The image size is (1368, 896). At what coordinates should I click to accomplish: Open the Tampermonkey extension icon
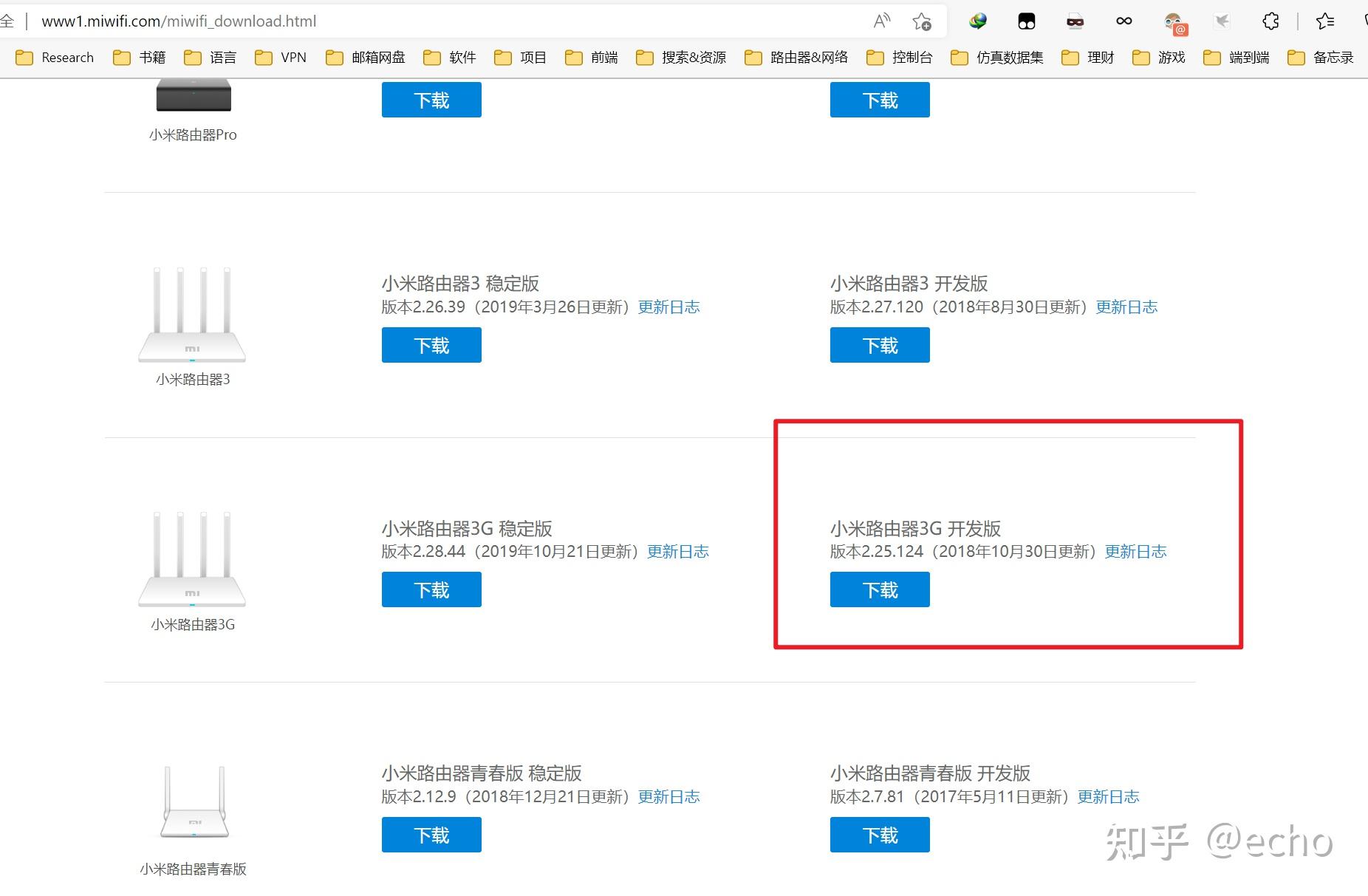coord(1027,21)
